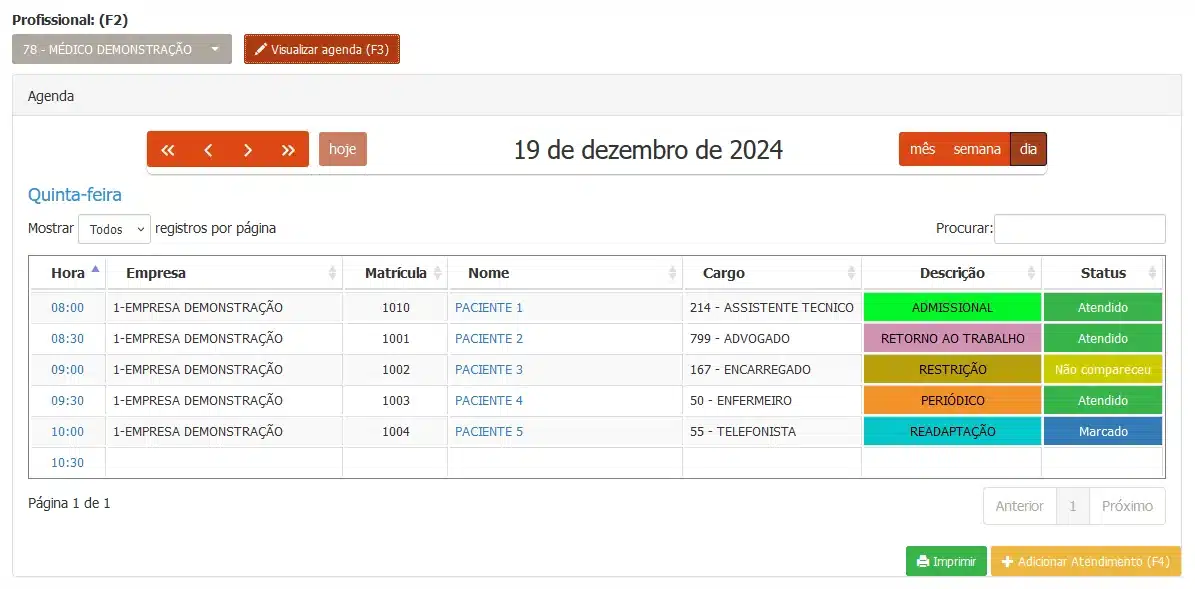
Task: Switch to semana view
Action: click(x=977, y=149)
